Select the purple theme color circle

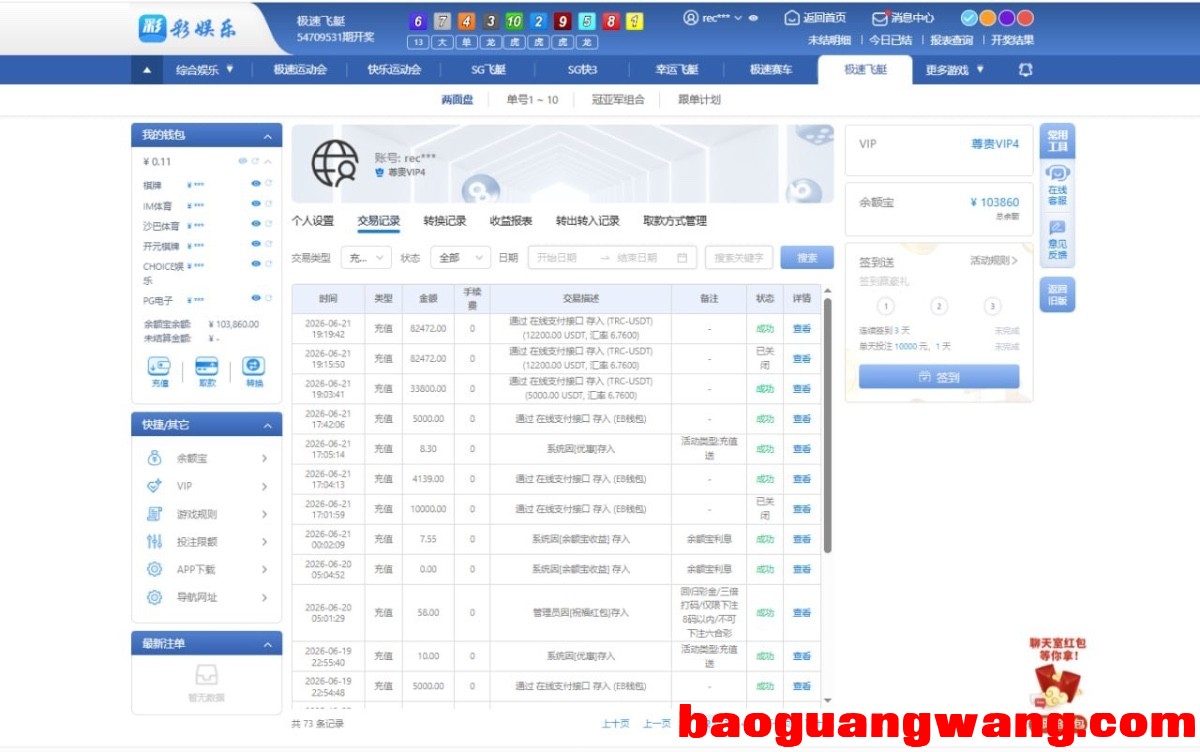[1006, 18]
